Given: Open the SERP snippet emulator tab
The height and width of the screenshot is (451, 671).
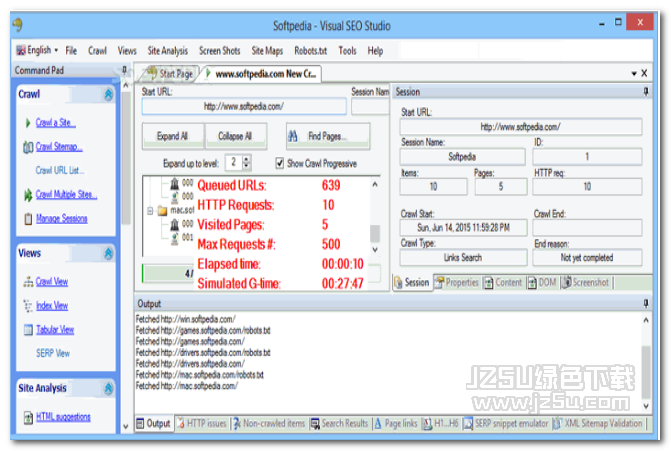Looking at the screenshot, I should pos(506,424).
